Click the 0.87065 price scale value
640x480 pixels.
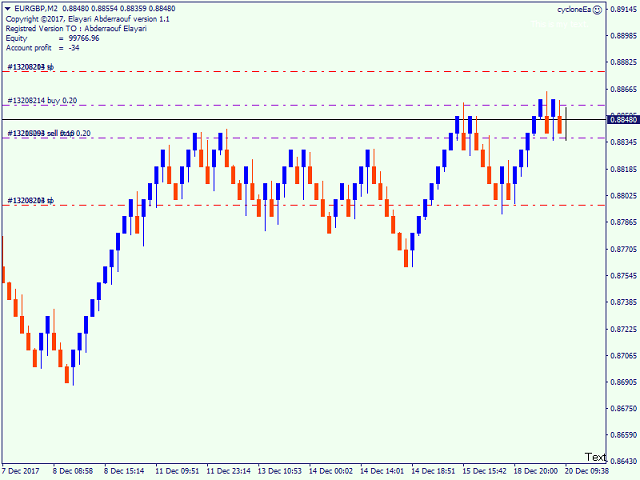click(624, 356)
